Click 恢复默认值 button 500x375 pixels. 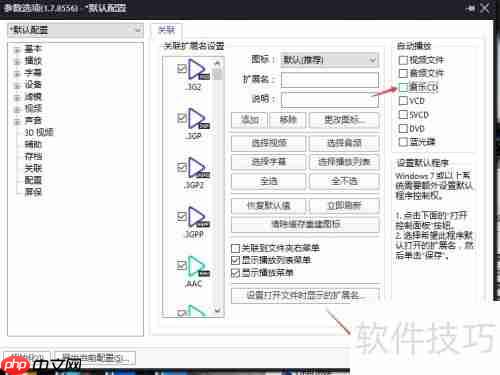pyautogui.click(x=268, y=206)
